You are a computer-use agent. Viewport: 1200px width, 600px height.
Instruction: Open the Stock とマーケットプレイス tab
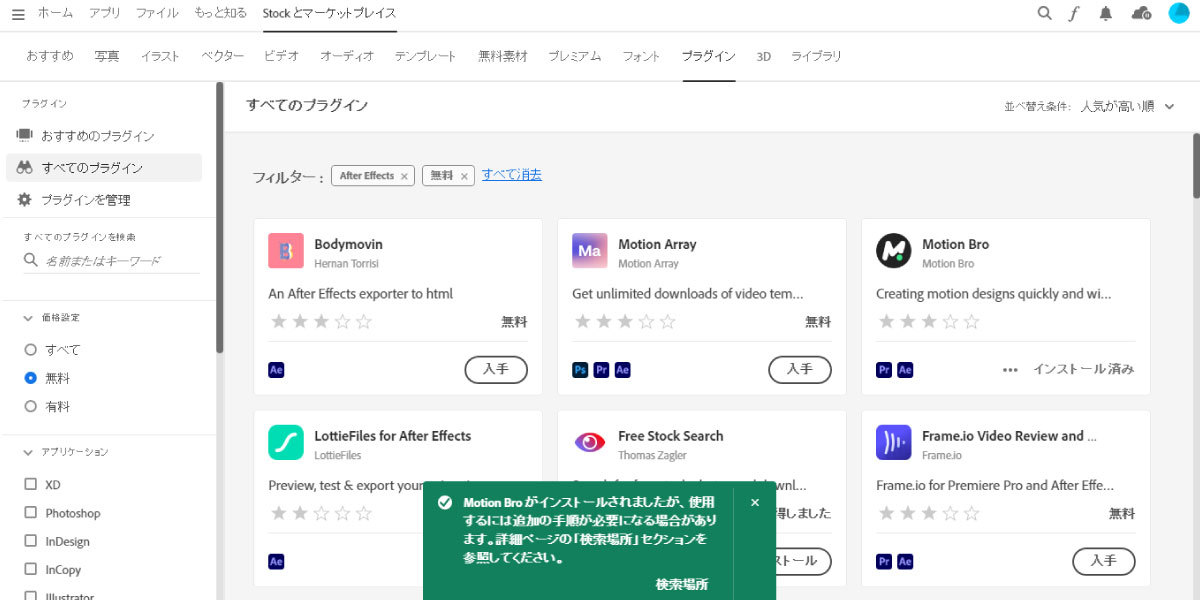[329, 13]
